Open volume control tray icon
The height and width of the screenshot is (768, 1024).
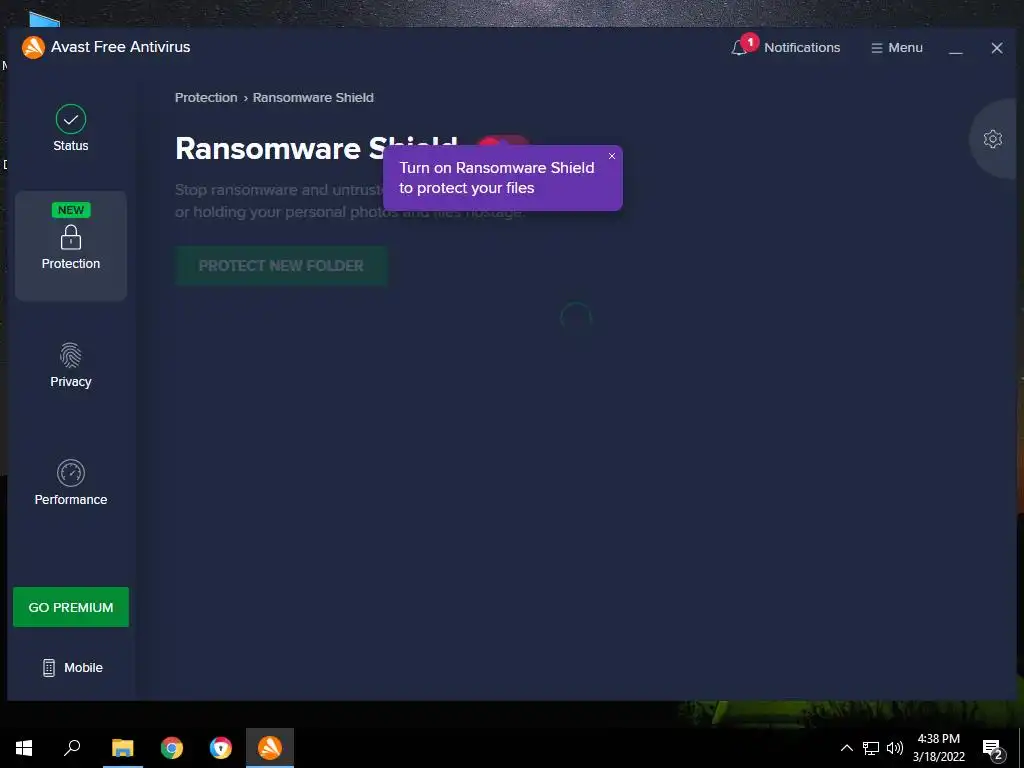tap(895, 748)
